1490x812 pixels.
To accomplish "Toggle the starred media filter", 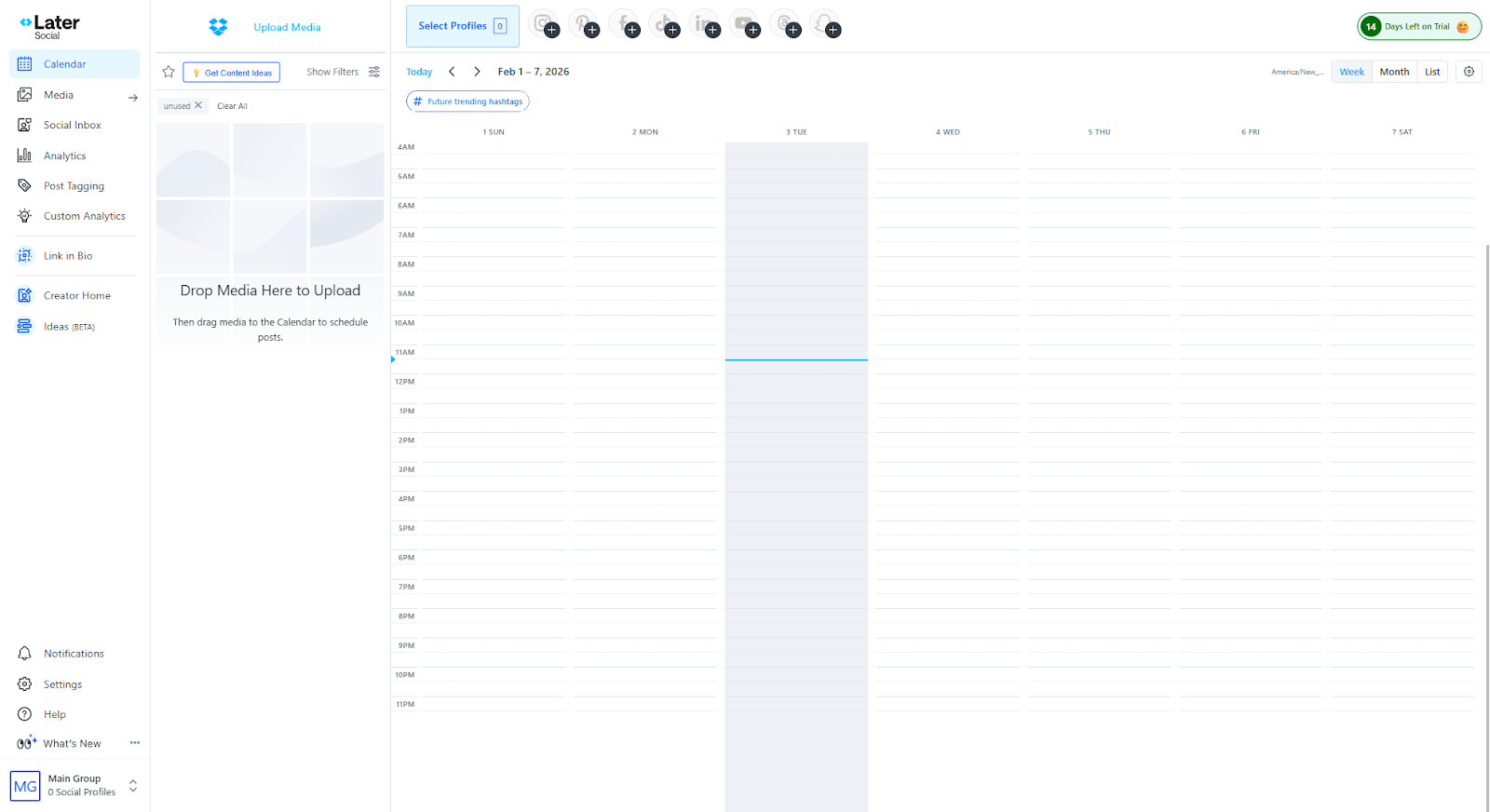I will click(x=169, y=72).
